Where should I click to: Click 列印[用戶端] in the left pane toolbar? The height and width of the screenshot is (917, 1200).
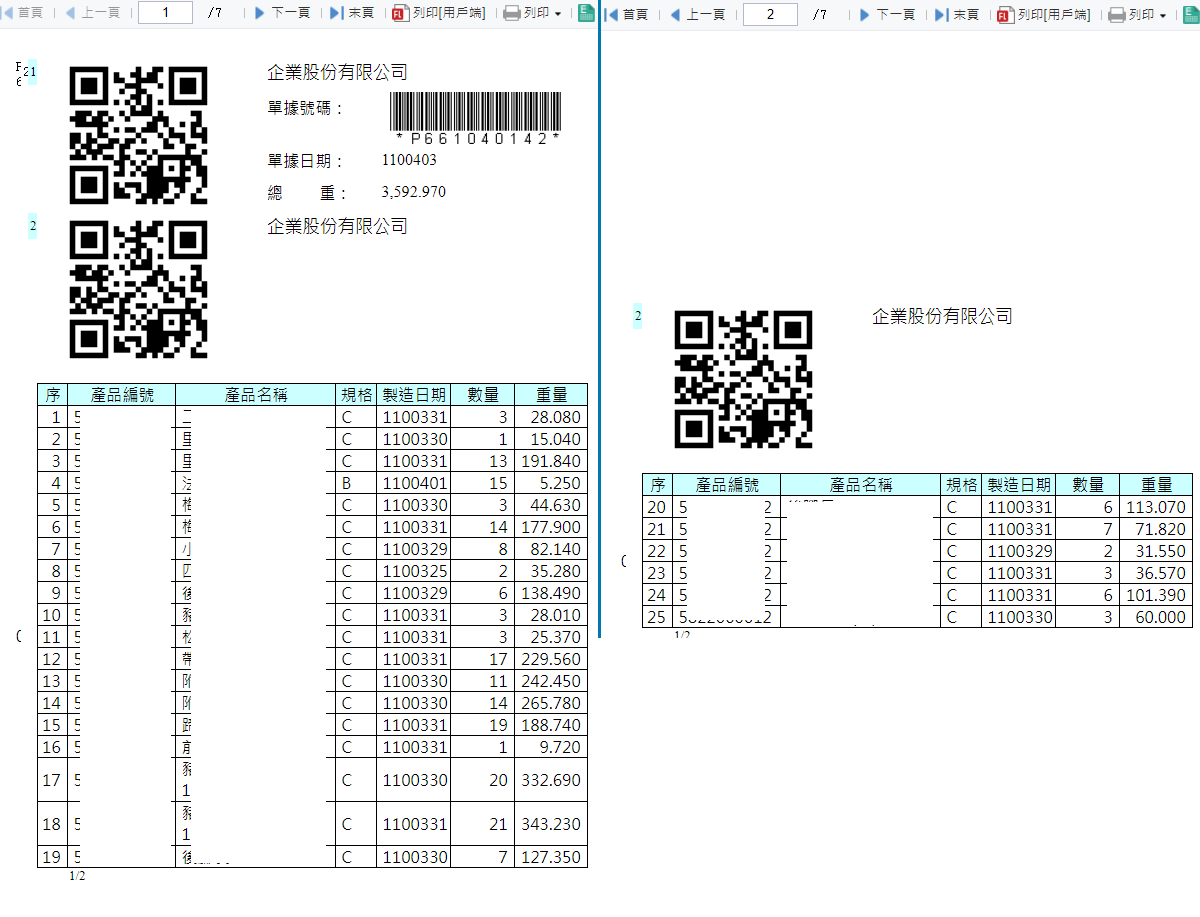pos(439,14)
